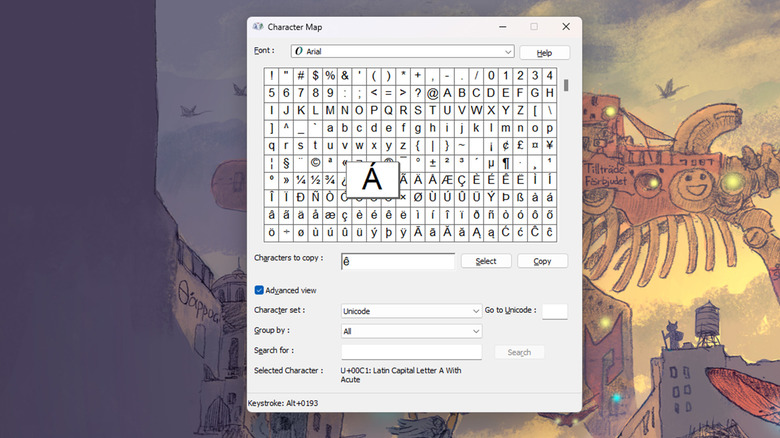Choose the capital Ç cedilla cell
This screenshot has height=438, width=780.
[x=462, y=180]
